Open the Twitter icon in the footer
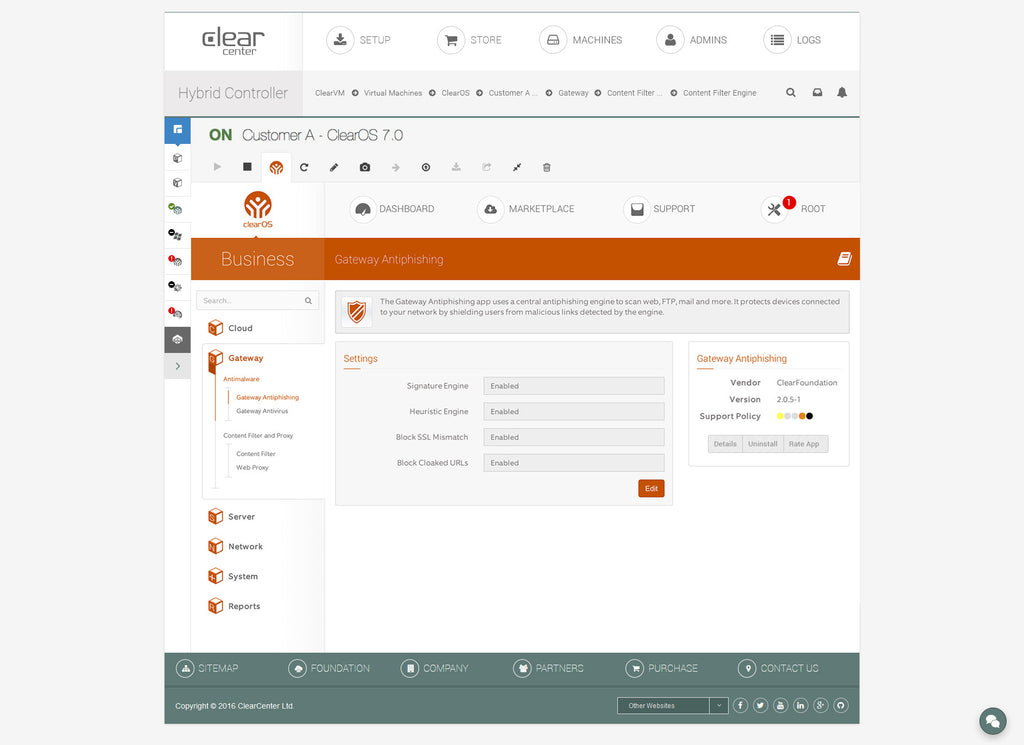This screenshot has height=745, width=1024. pos(761,705)
